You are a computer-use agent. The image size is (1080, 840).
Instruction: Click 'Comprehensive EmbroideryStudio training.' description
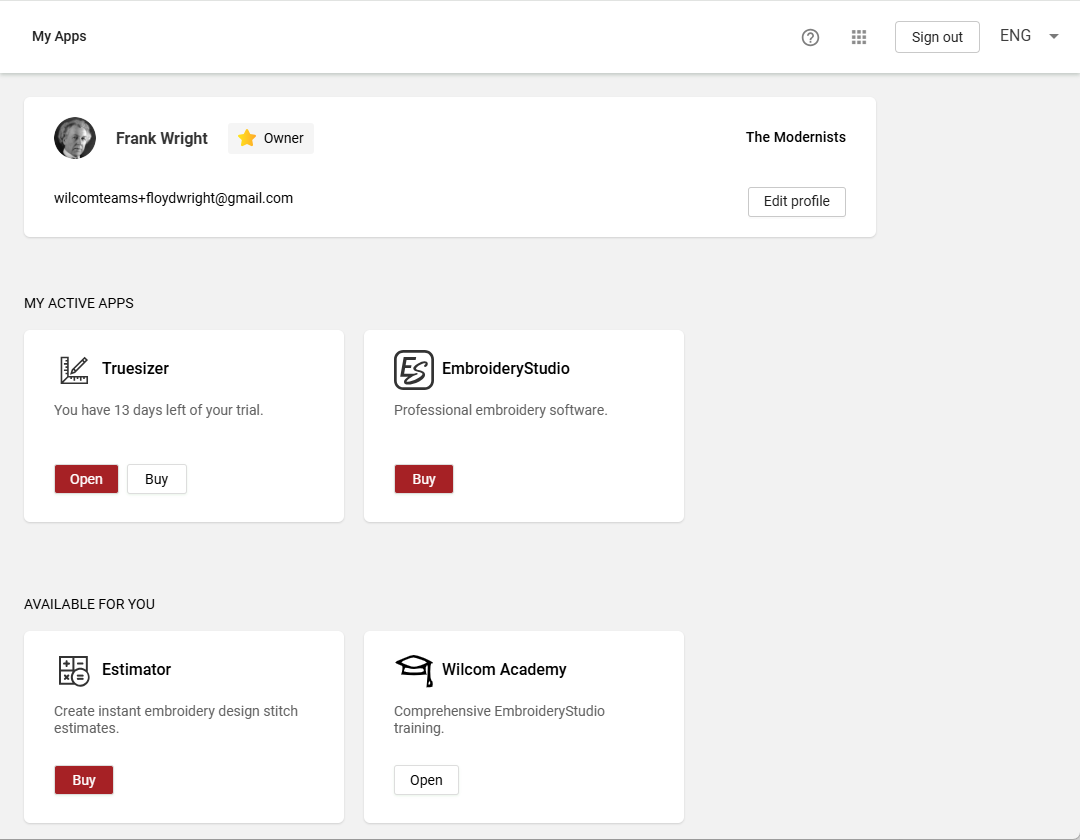click(x=499, y=720)
